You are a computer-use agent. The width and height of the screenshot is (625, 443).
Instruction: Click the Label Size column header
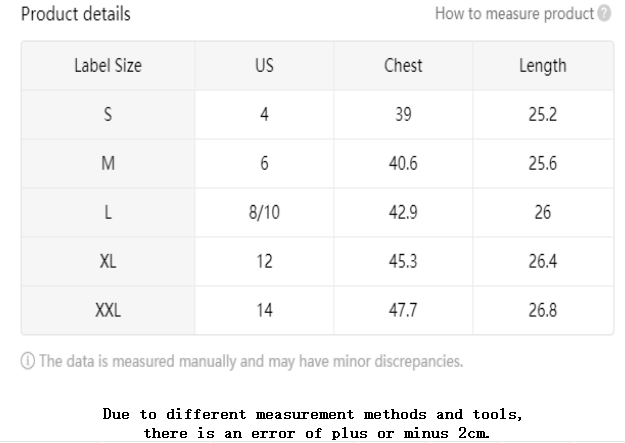108,66
